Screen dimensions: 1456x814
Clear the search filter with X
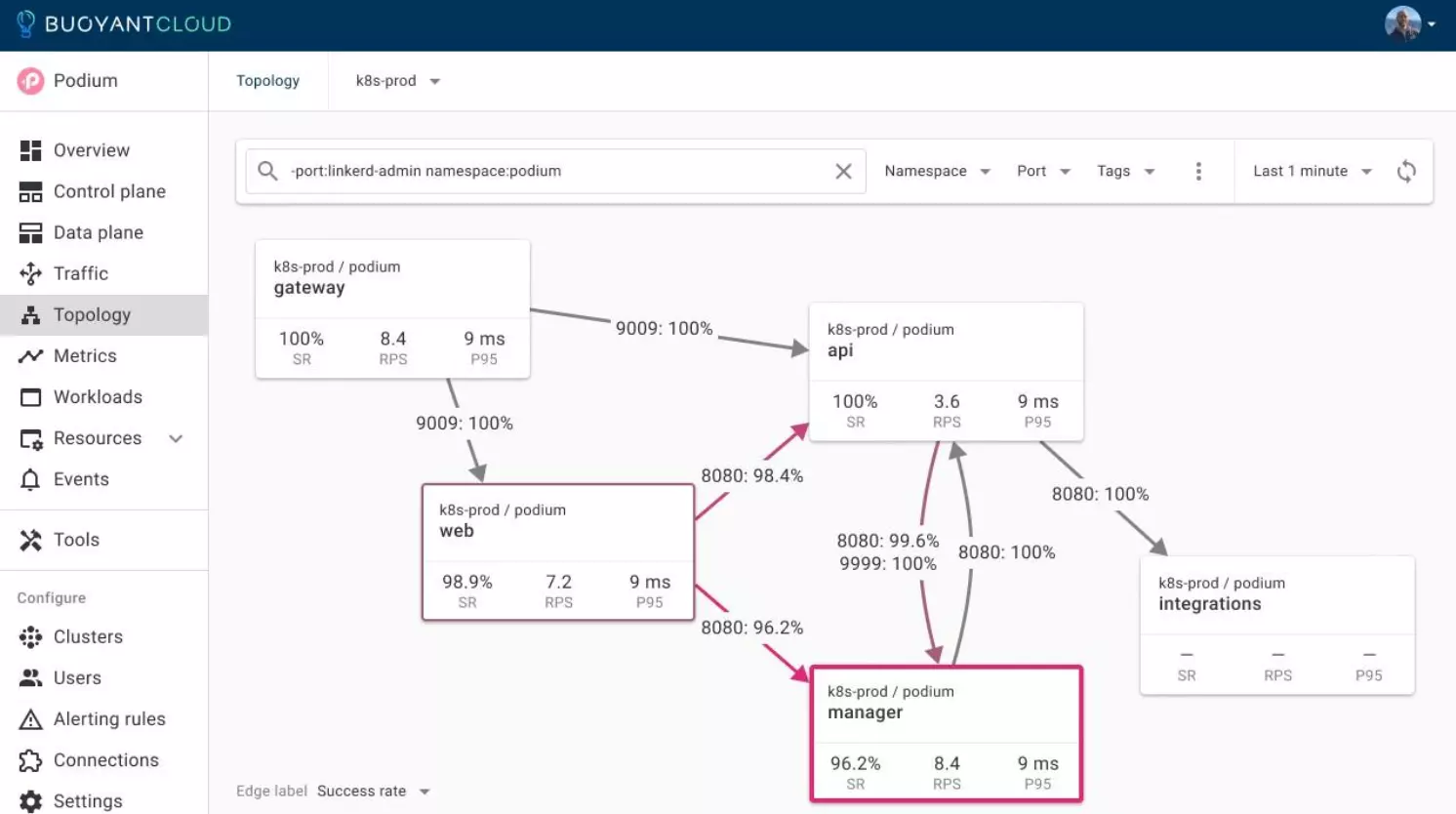point(843,171)
